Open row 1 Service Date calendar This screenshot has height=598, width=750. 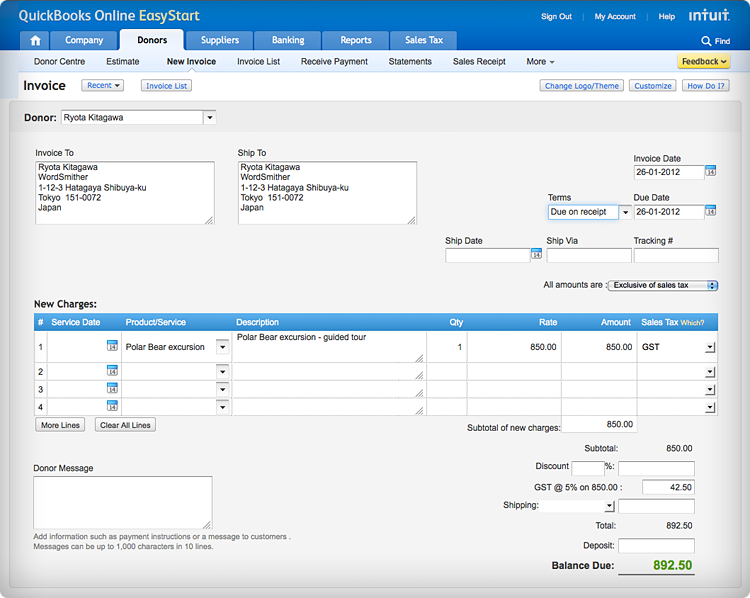[x=112, y=345]
